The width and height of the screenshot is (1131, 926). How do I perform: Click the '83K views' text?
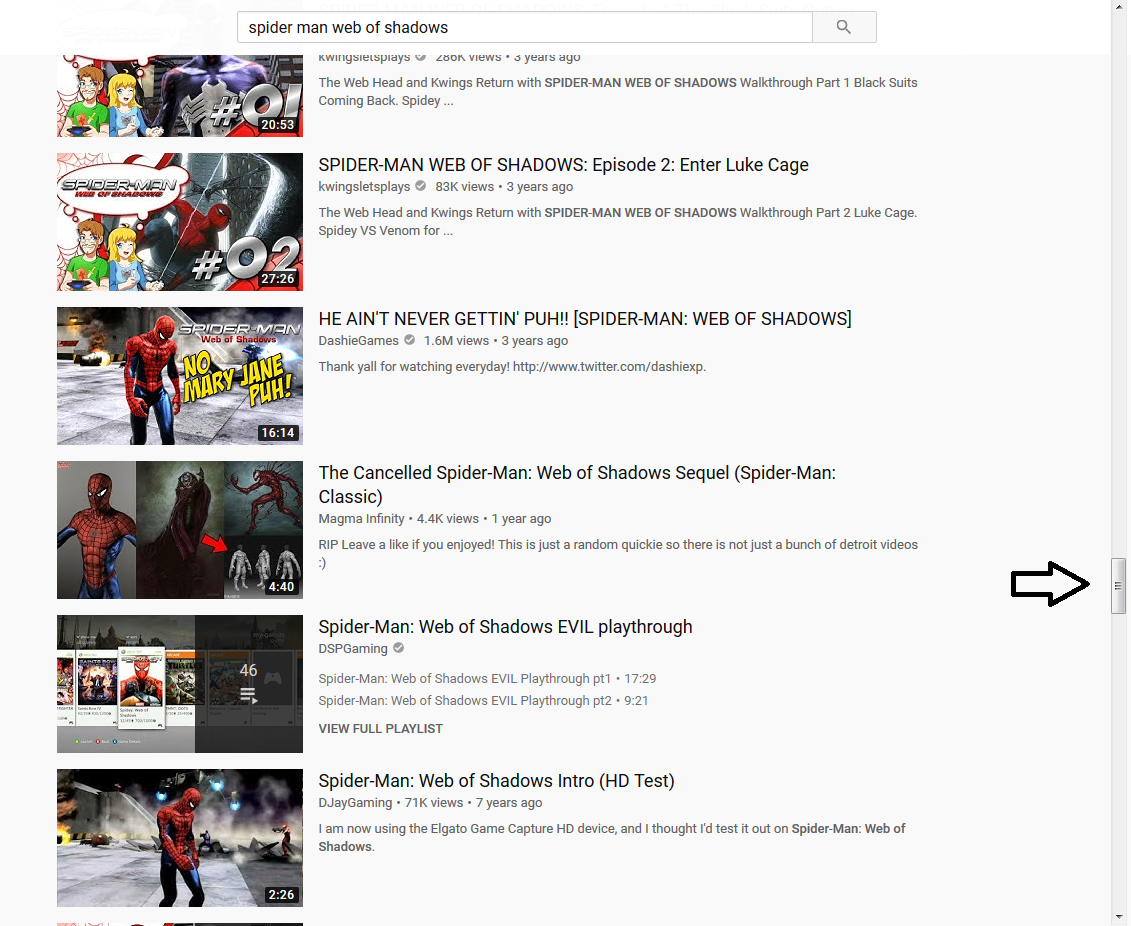pos(465,187)
